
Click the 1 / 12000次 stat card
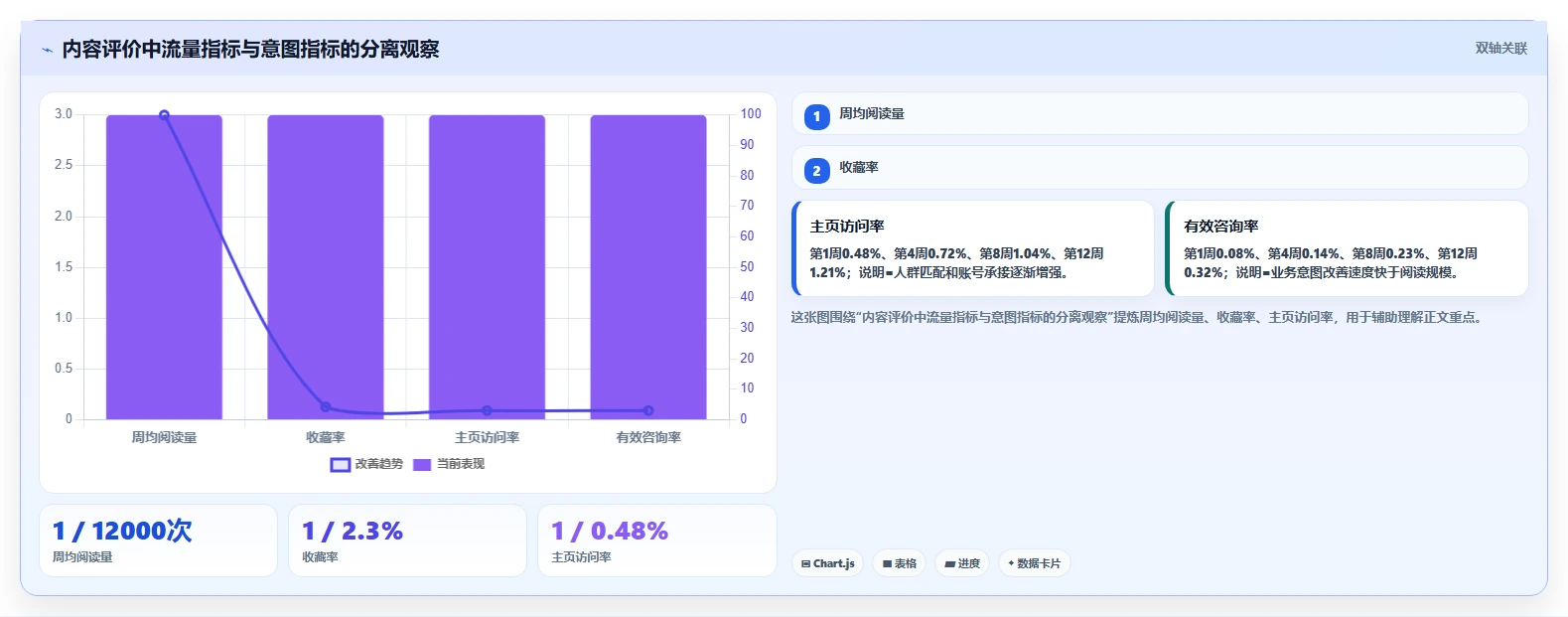(158, 540)
